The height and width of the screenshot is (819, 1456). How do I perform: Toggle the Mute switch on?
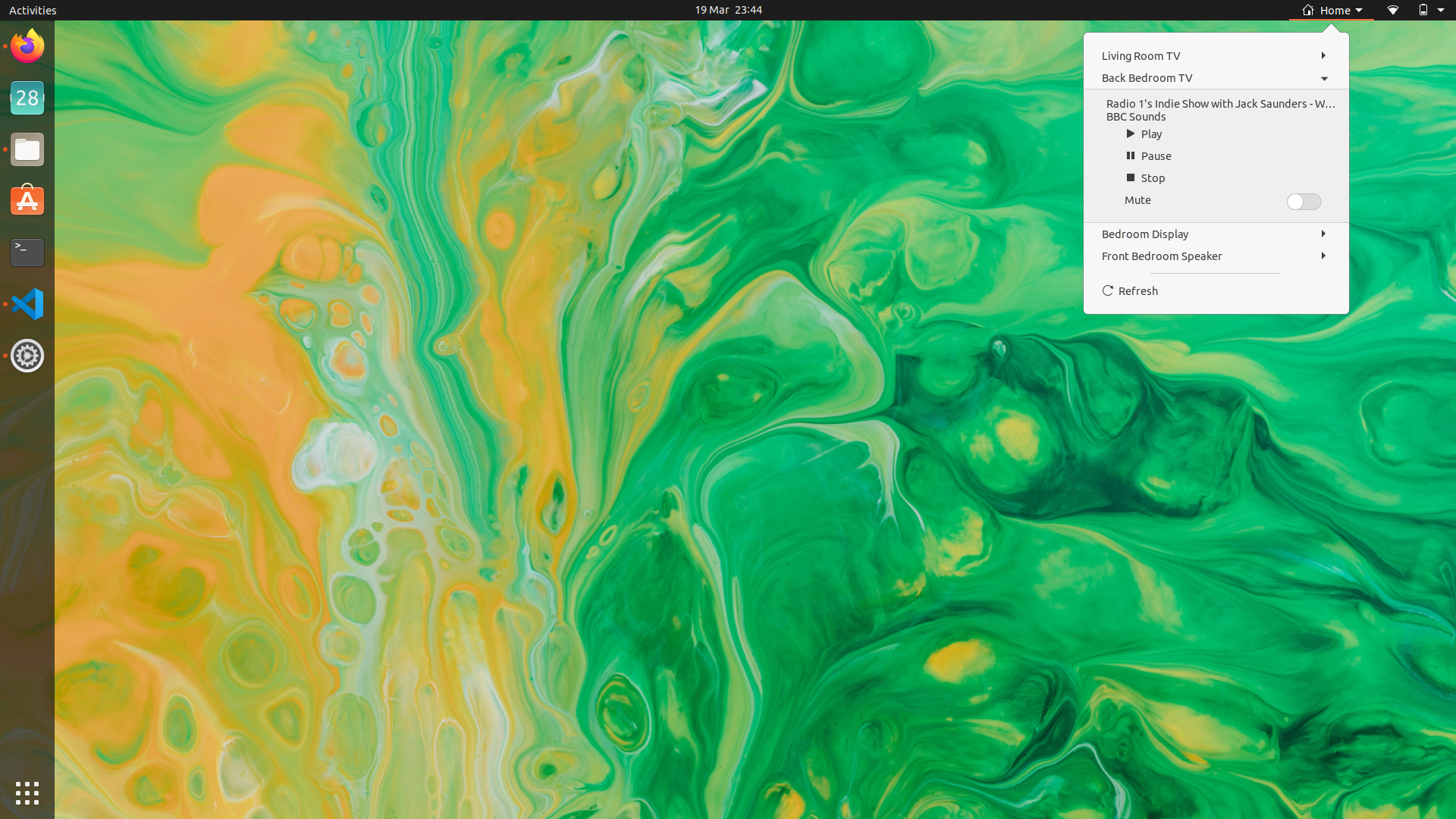pyautogui.click(x=1304, y=201)
